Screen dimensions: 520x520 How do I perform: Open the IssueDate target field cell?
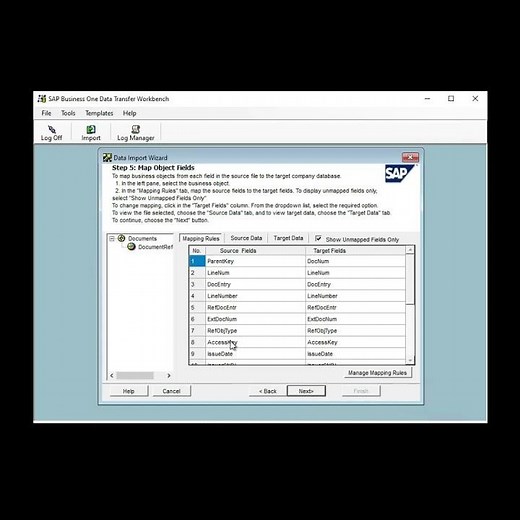[355, 354]
